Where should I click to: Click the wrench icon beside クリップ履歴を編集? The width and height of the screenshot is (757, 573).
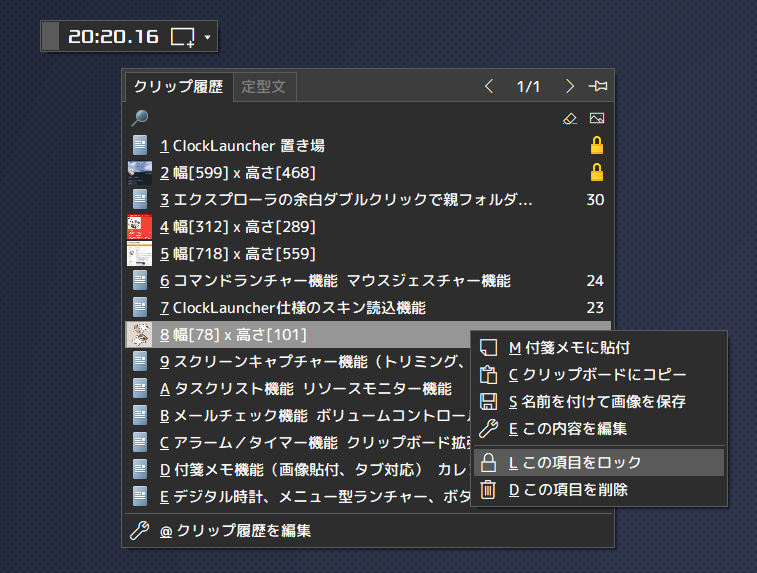click(140, 531)
